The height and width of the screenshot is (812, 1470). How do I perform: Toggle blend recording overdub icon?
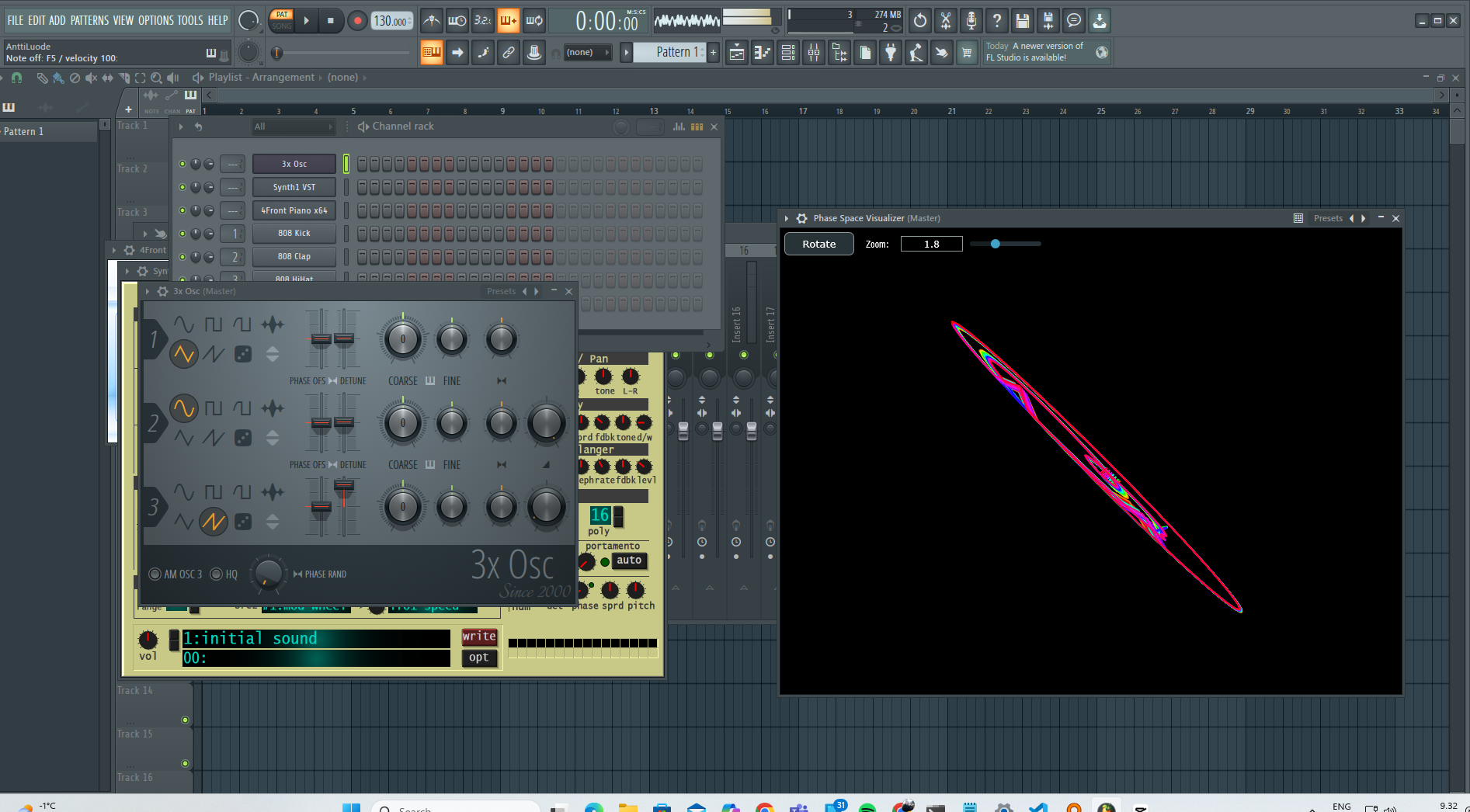click(509, 21)
